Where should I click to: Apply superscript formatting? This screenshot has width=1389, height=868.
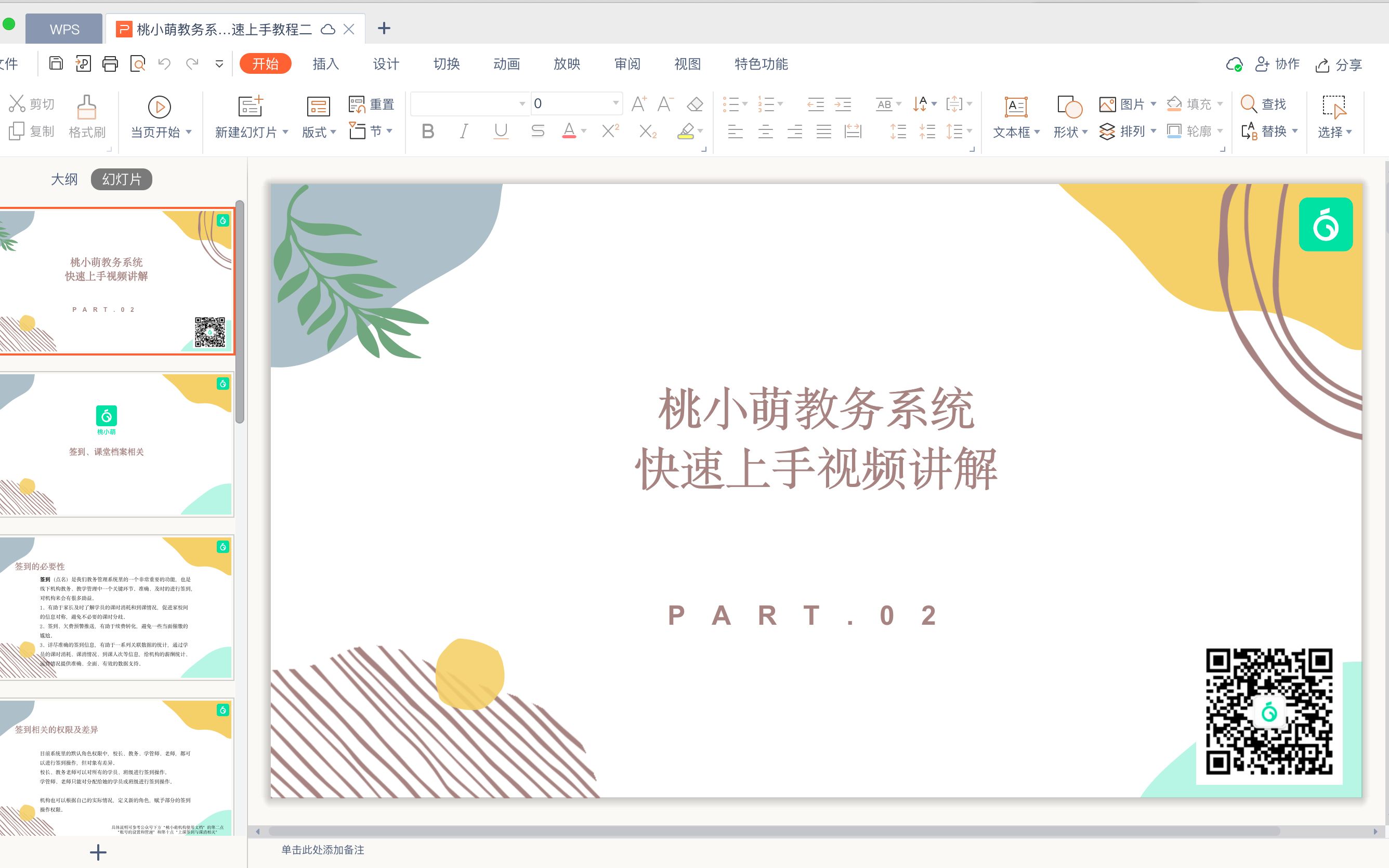[x=611, y=131]
